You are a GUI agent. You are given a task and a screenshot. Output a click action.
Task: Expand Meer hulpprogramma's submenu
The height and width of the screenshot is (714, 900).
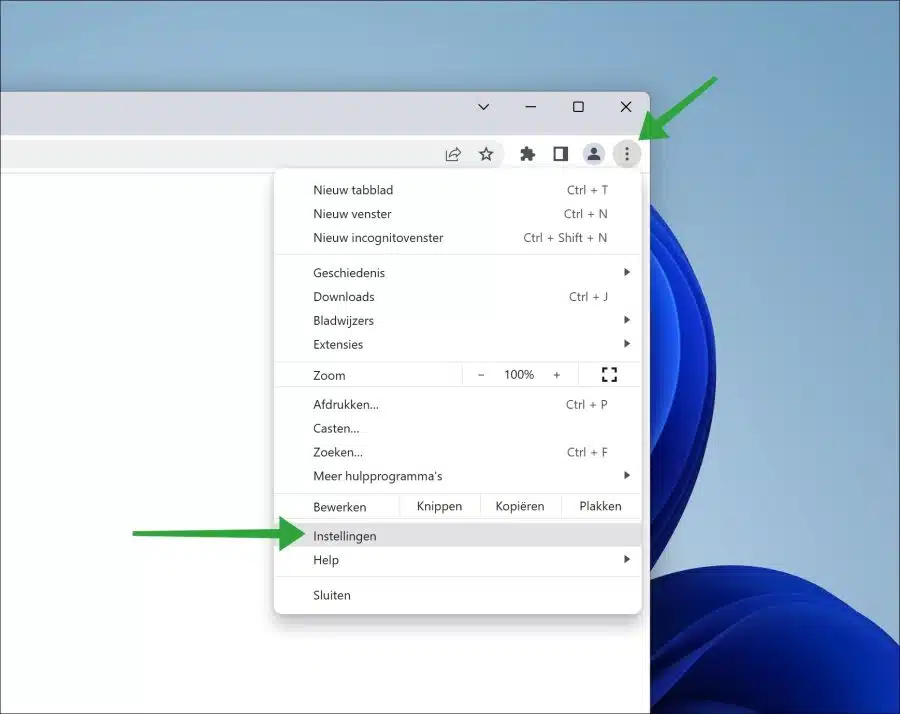pyautogui.click(x=457, y=476)
